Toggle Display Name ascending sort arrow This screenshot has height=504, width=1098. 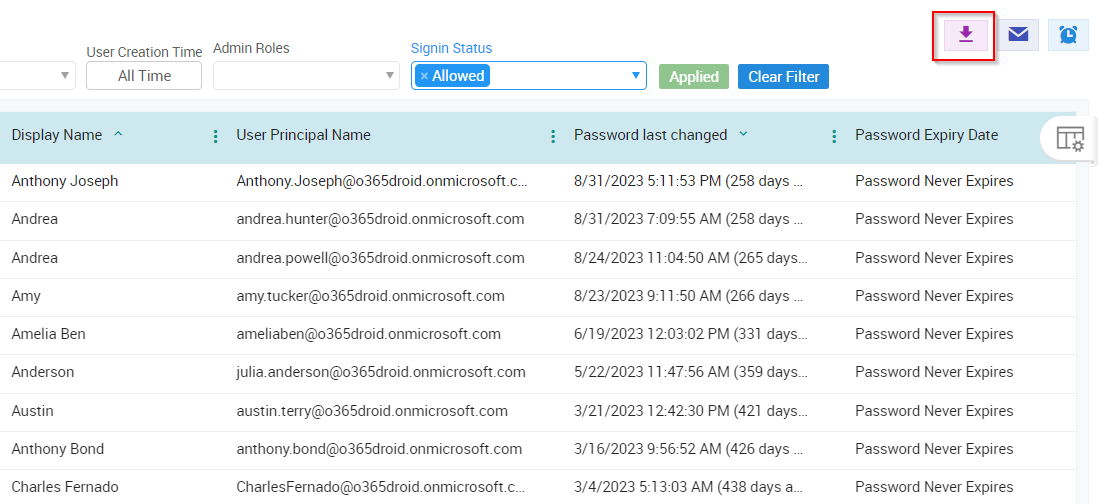118,134
